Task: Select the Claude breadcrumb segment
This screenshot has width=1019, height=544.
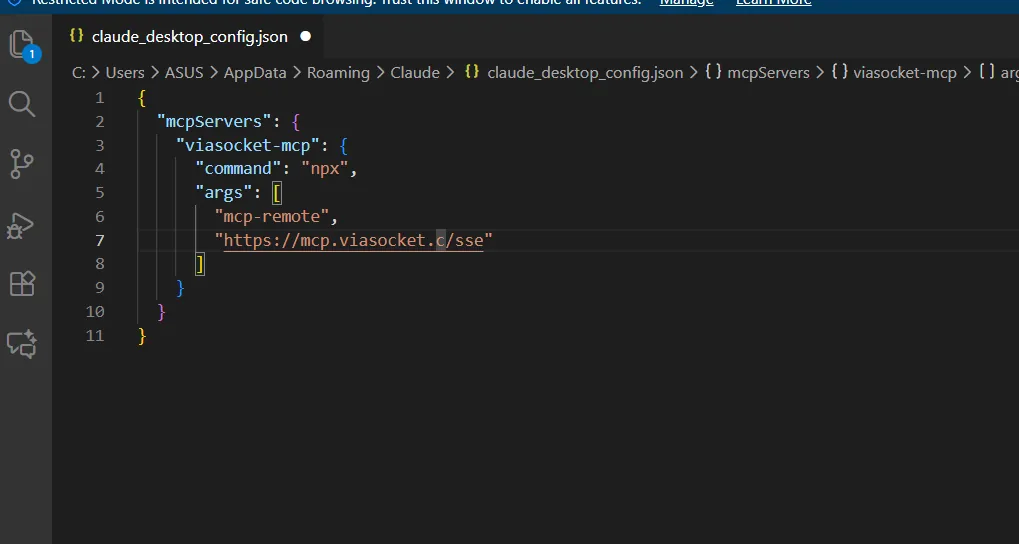Action: [x=415, y=73]
